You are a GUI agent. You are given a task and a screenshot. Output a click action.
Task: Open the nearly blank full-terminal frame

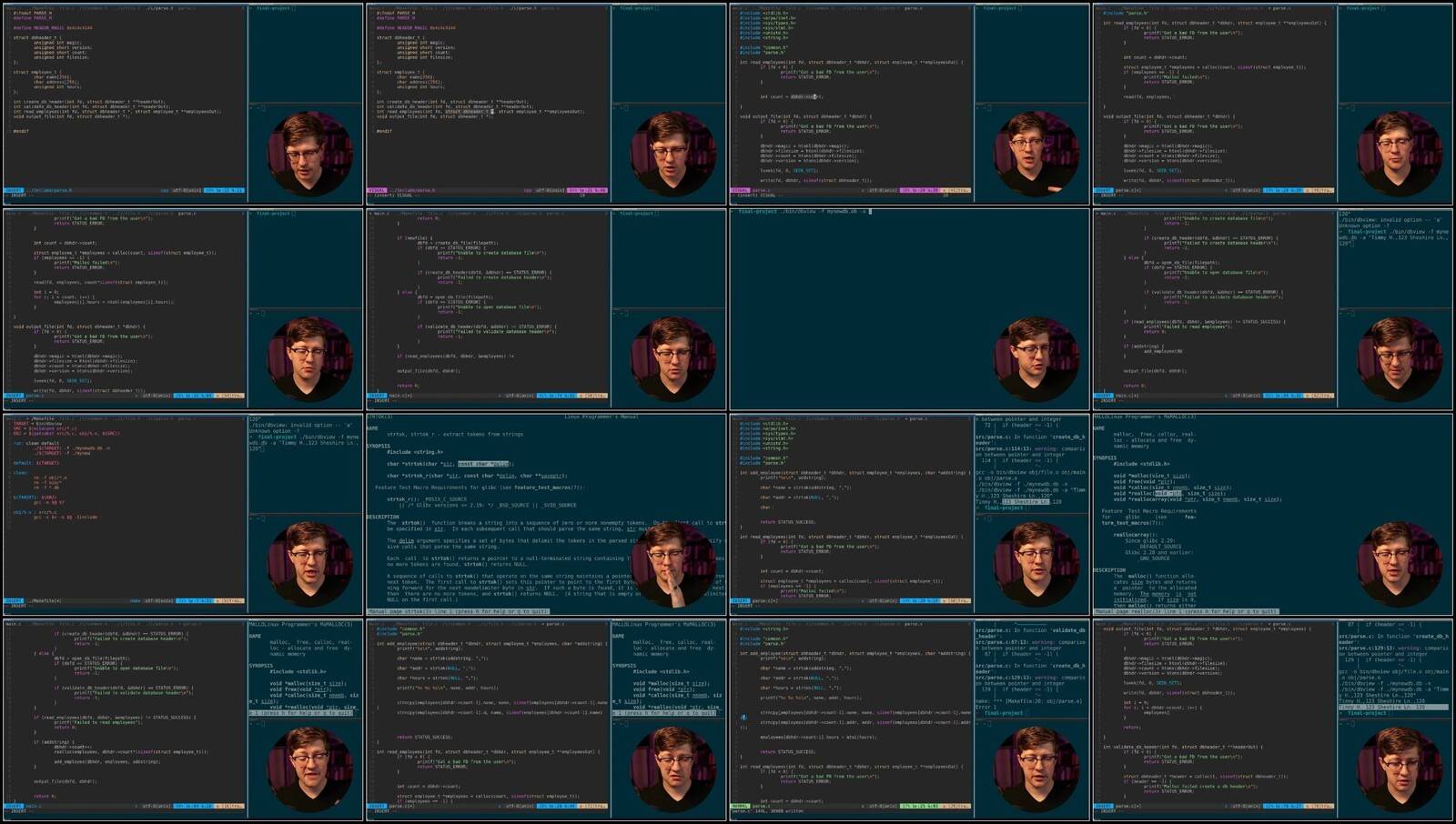(x=910, y=309)
